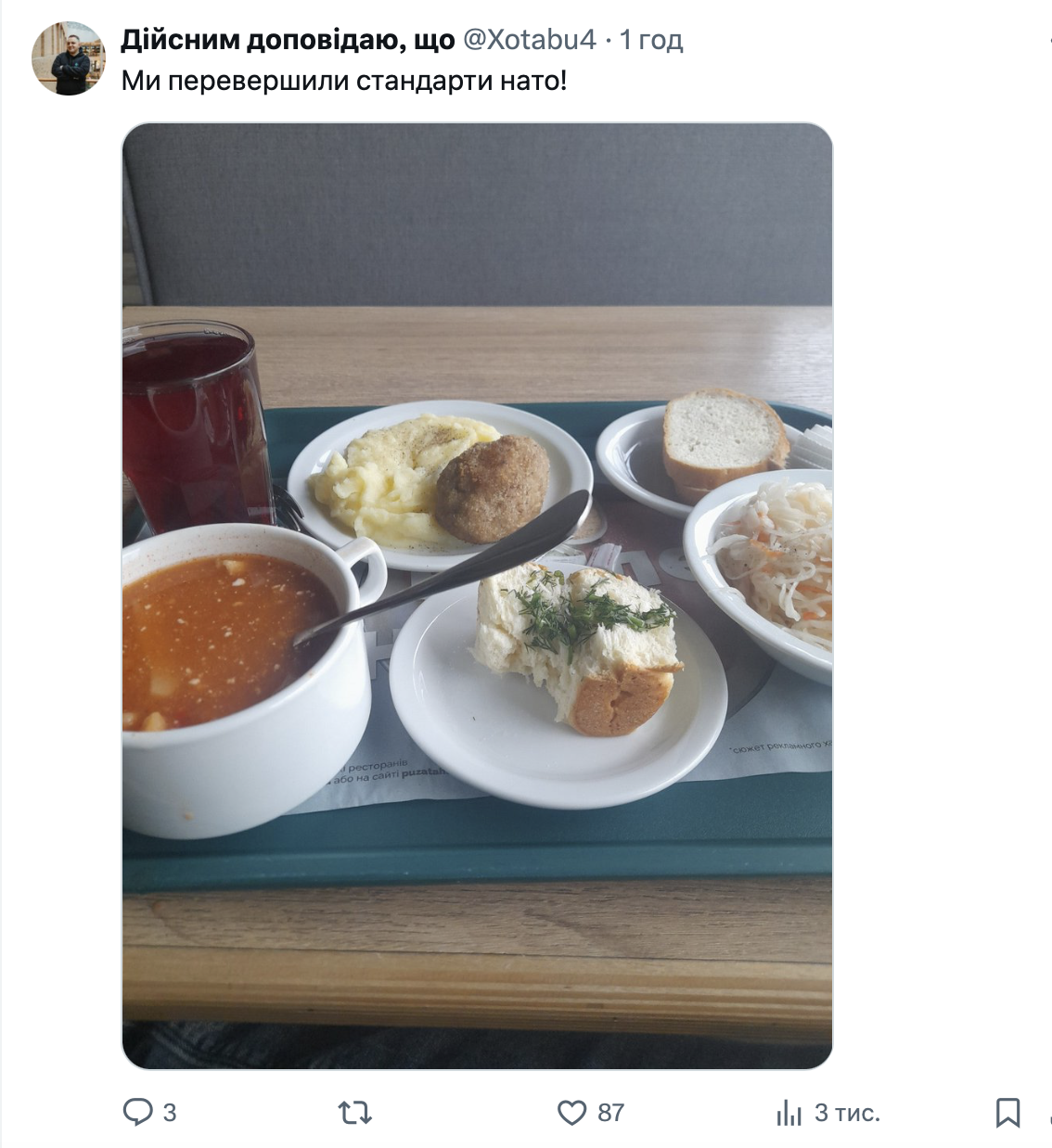The image size is (1052, 1148).
Task: Open the photo at the red drink glass
Action: point(190,427)
